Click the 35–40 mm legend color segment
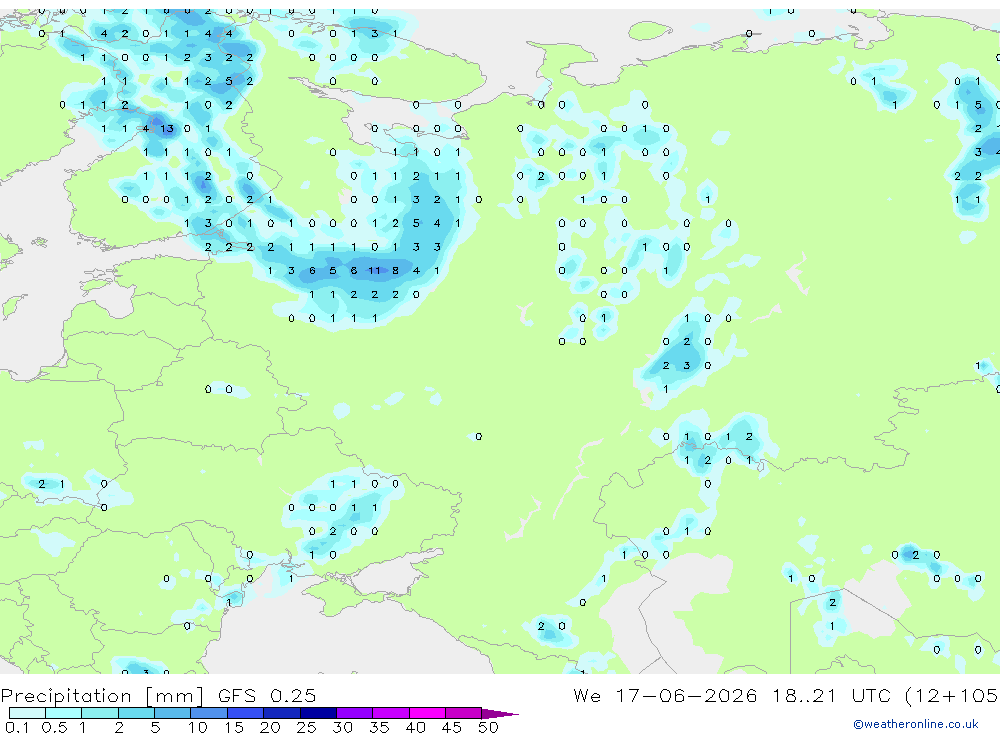The width and height of the screenshot is (1000, 733). [391, 713]
